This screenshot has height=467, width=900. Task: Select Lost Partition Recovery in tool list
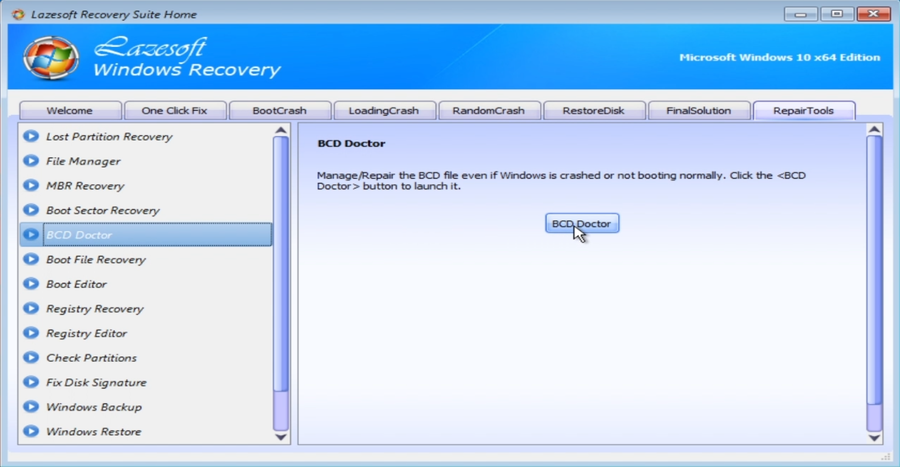(x=146, y=137)
